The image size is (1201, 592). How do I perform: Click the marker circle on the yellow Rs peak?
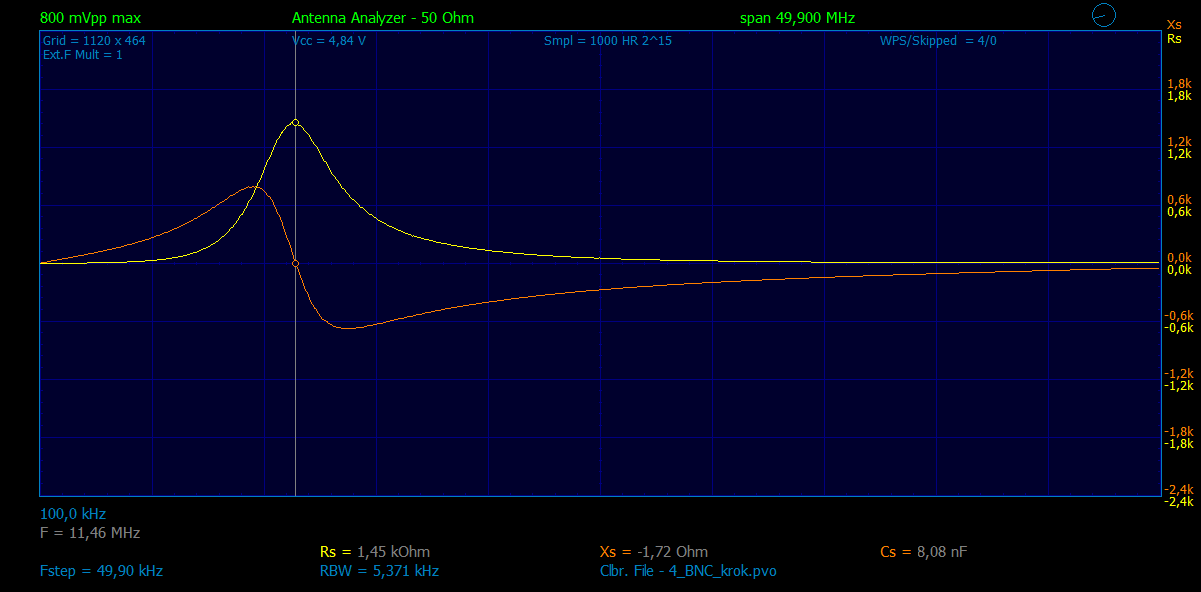(295, 122)
